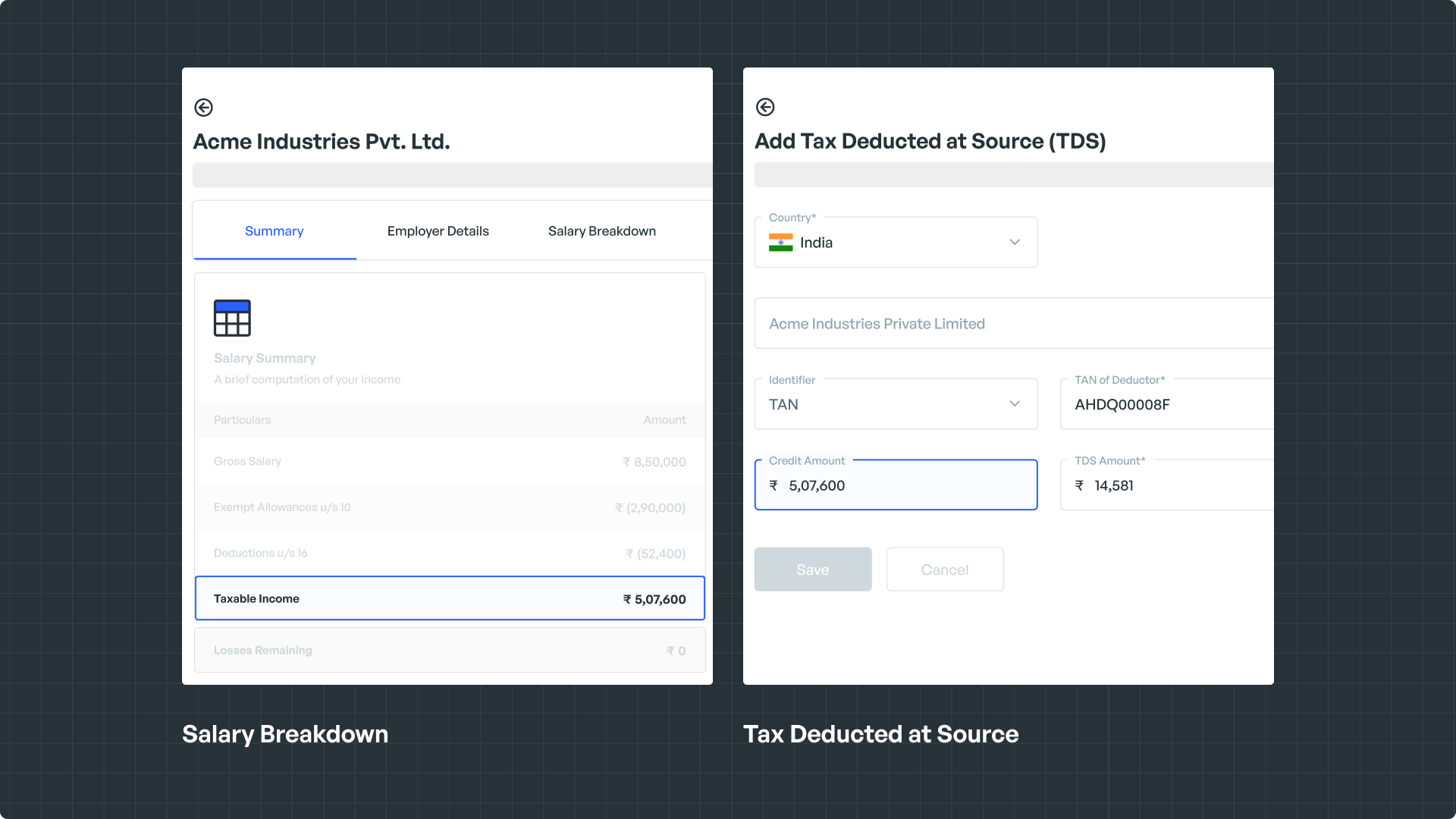This screenshot has width=1456, height=819.
Task: Click the Acme Industries Private Limited field
Action: click(x=1014, y=324)
